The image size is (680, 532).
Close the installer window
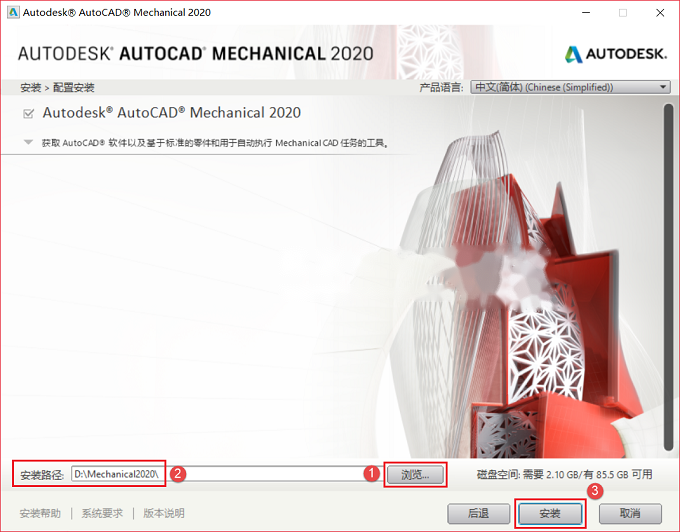click(660, 13)
